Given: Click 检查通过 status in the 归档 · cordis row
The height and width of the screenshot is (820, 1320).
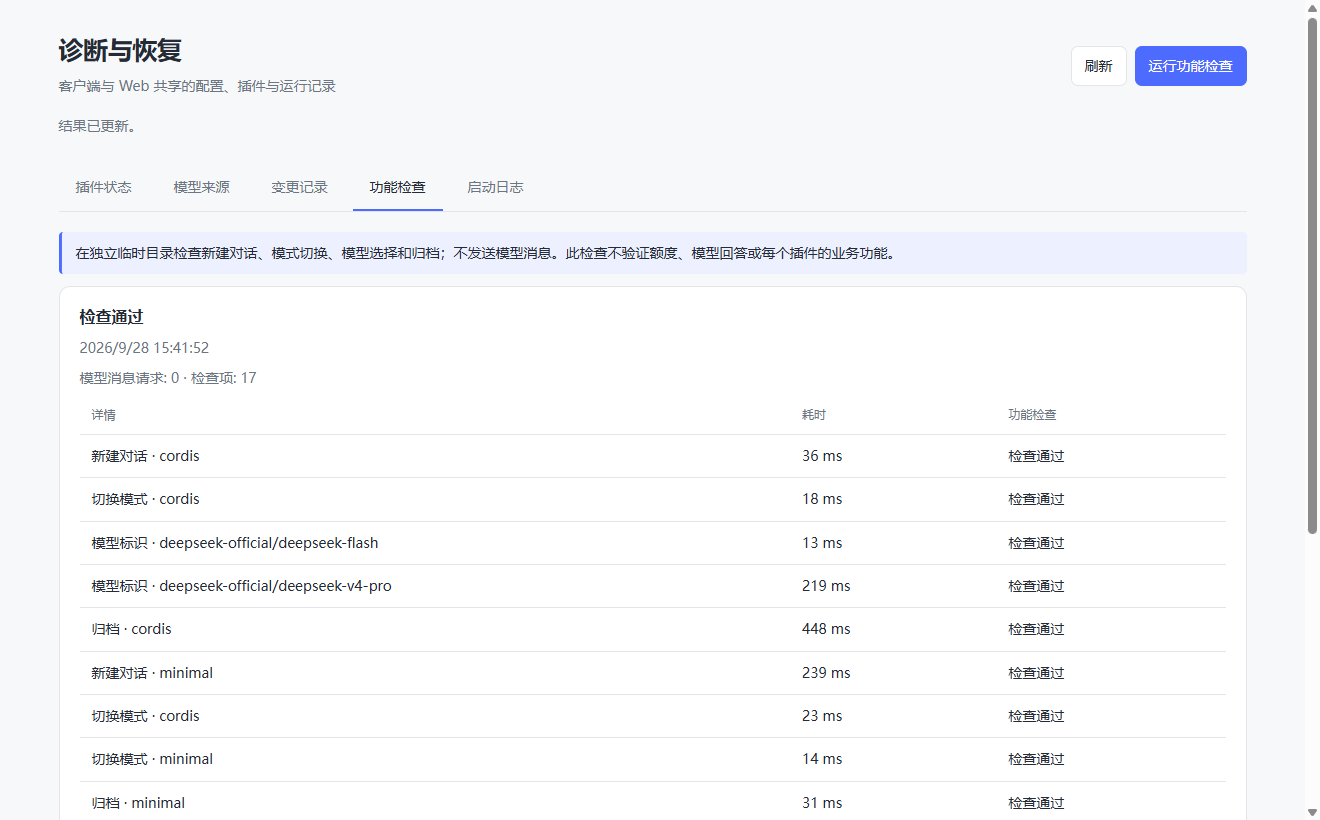Looking at the screenshot, I should [x=1036, y=629].
